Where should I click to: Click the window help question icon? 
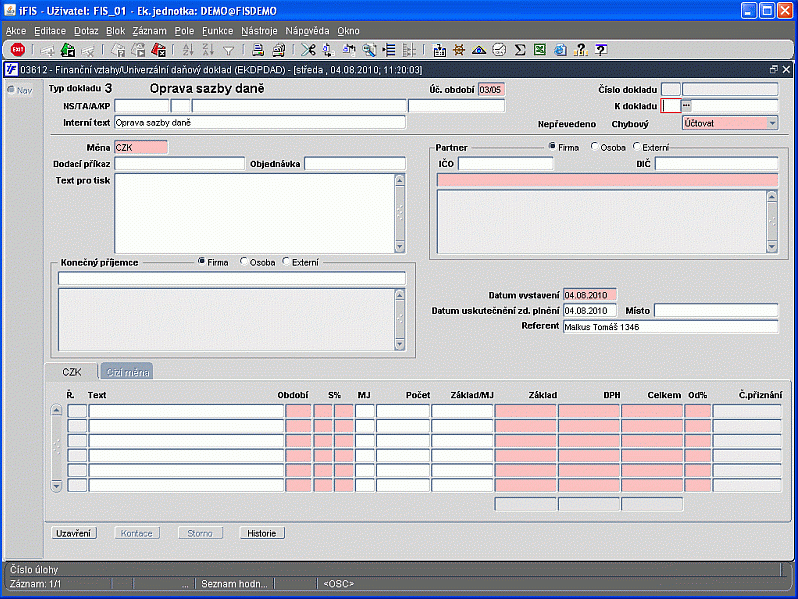(x=601, y=50)
